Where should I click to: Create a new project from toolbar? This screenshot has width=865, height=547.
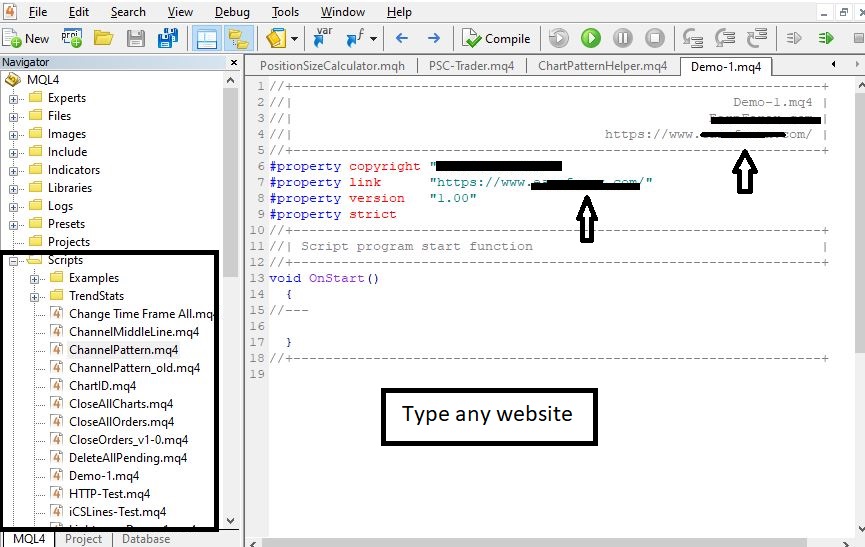[x=72, y=38]
